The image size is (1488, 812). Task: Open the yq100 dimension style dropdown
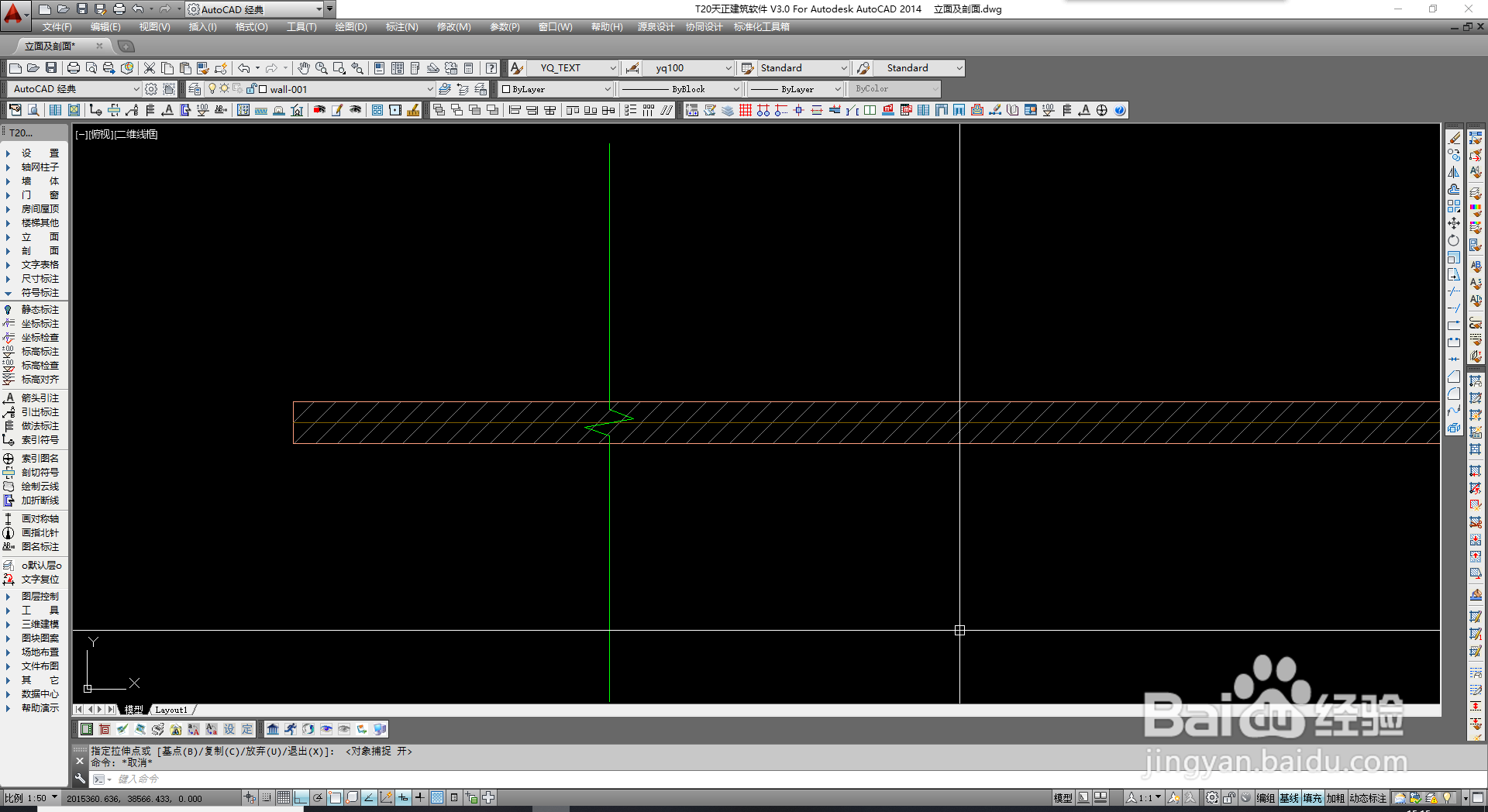(688, 68)
